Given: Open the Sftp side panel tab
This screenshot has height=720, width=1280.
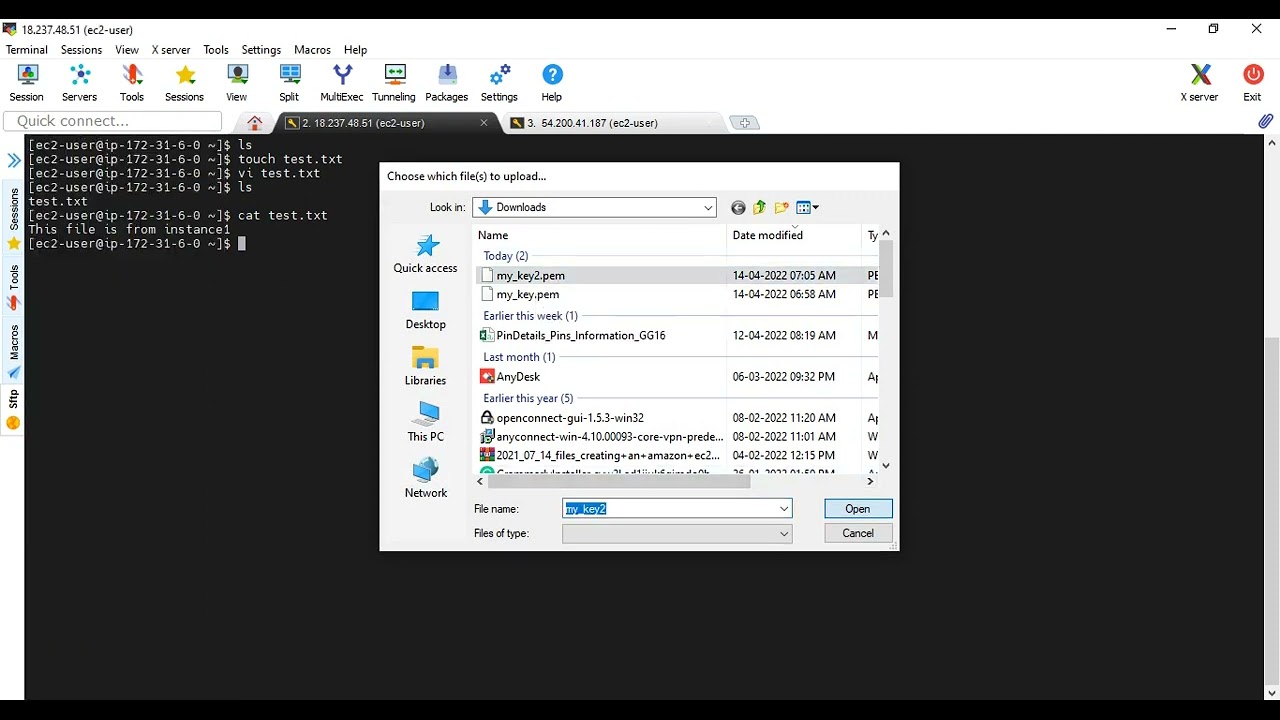Looking at the screenshot, I should click(x=14, y=410).
